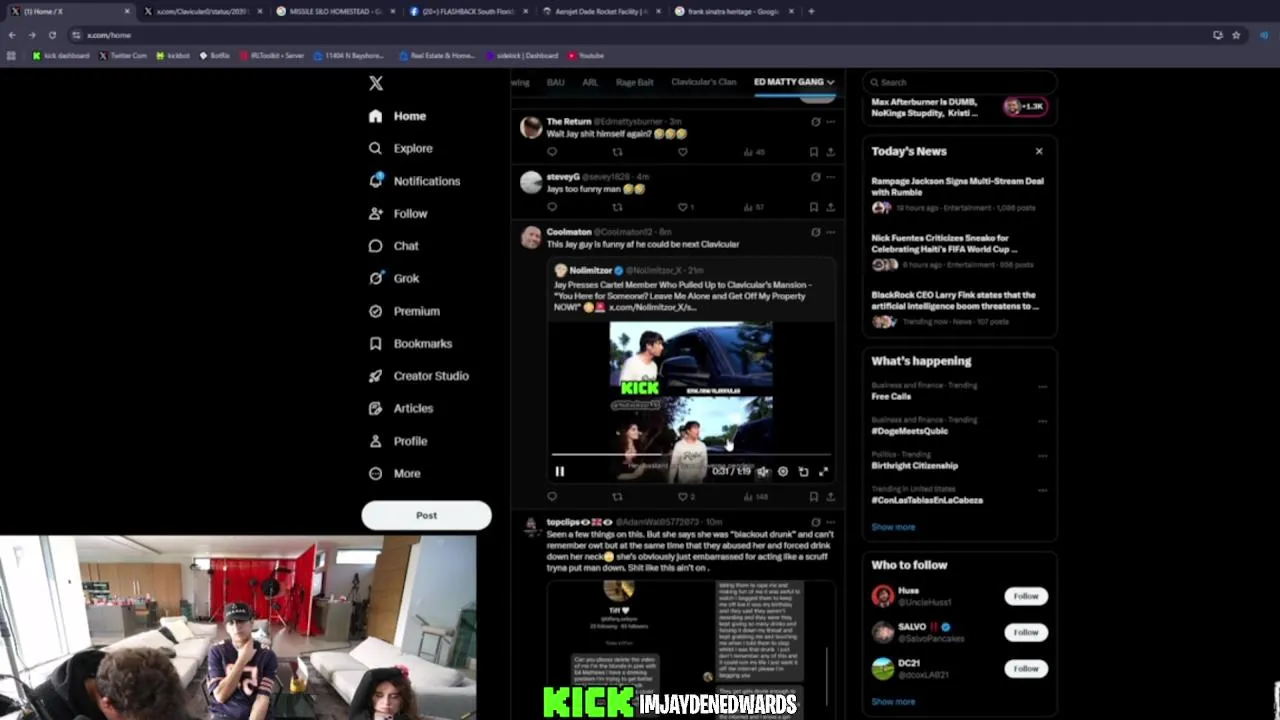Screen dimensions: 1280x720
Task: Share steveyG's post
Action: 830,207
